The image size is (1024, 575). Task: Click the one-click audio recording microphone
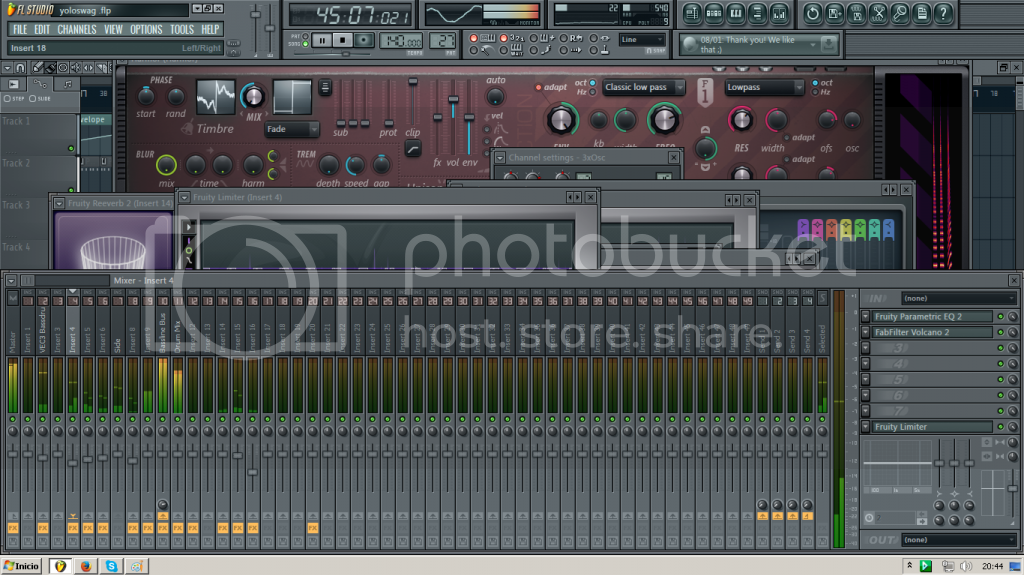click(x=900, y=13)
